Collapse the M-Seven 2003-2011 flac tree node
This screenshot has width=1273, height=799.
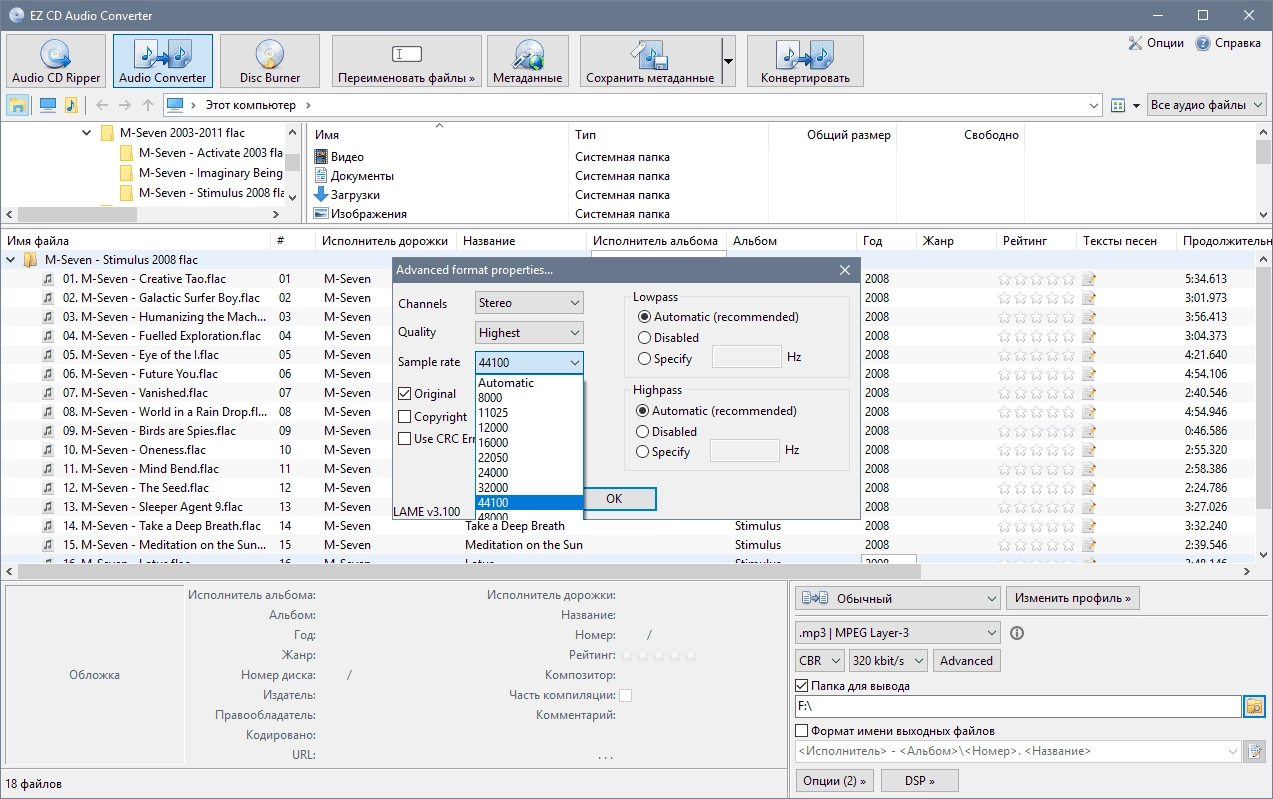click(x=87, y=133)
